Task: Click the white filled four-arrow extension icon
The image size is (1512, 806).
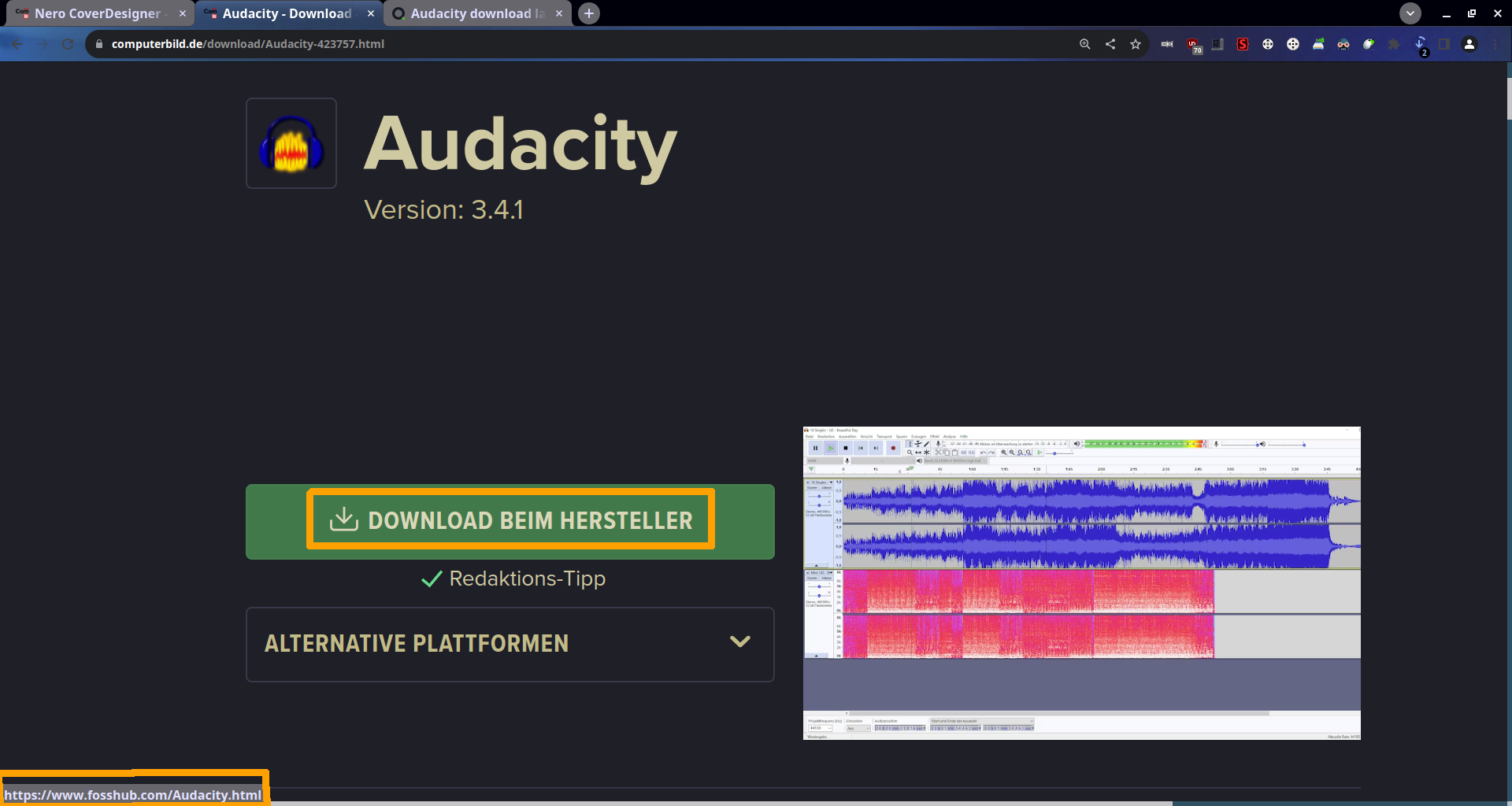Action: tap(1293, 44)
